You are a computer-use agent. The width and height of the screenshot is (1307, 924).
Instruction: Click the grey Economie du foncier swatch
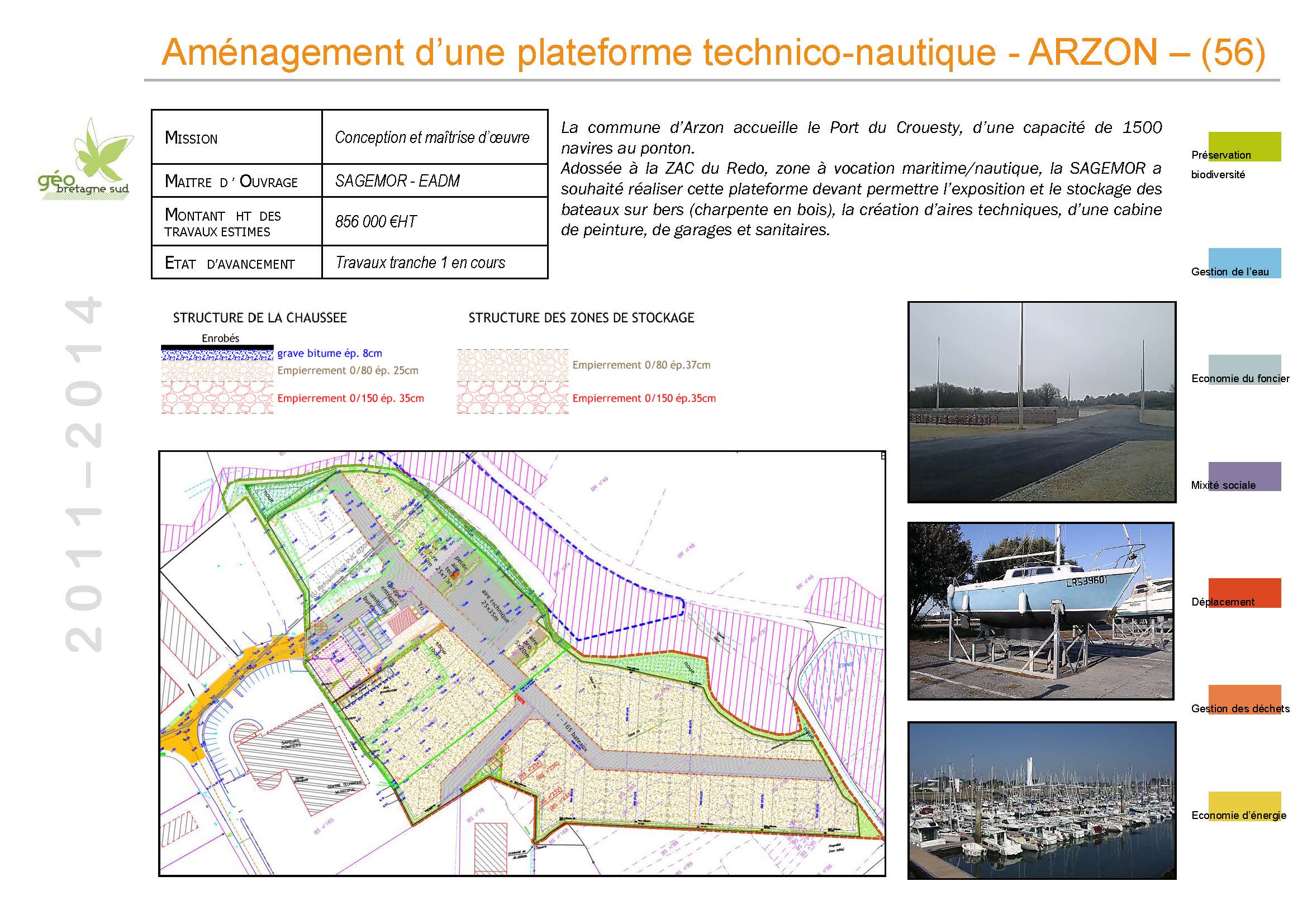click(1244, 370)
